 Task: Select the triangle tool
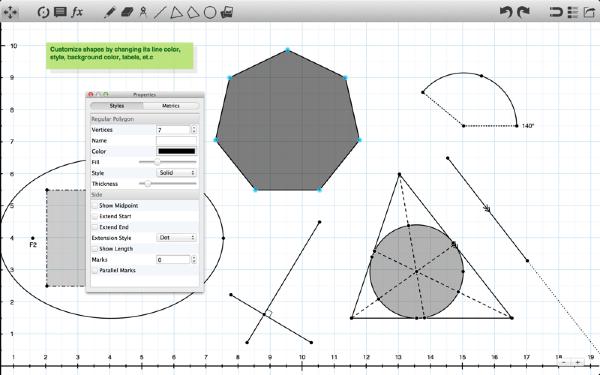pyautogui.click(x=176, y=12)
